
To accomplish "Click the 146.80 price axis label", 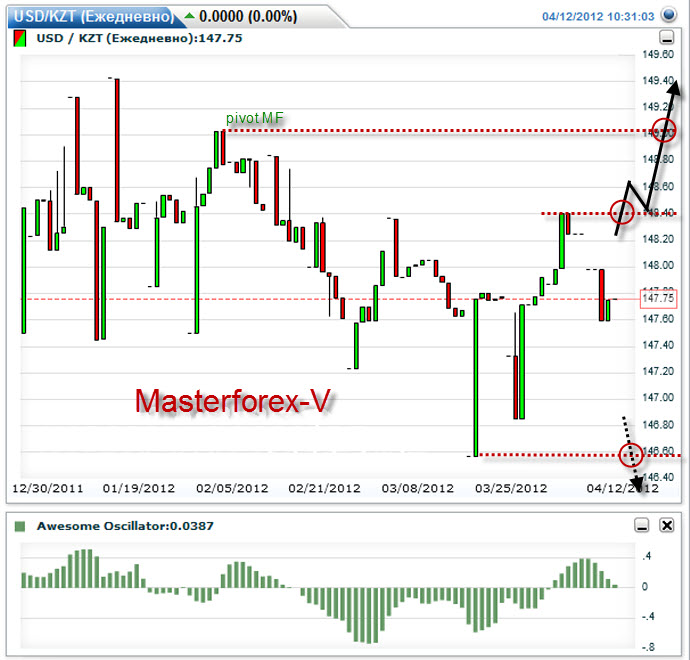I will 658,425.
